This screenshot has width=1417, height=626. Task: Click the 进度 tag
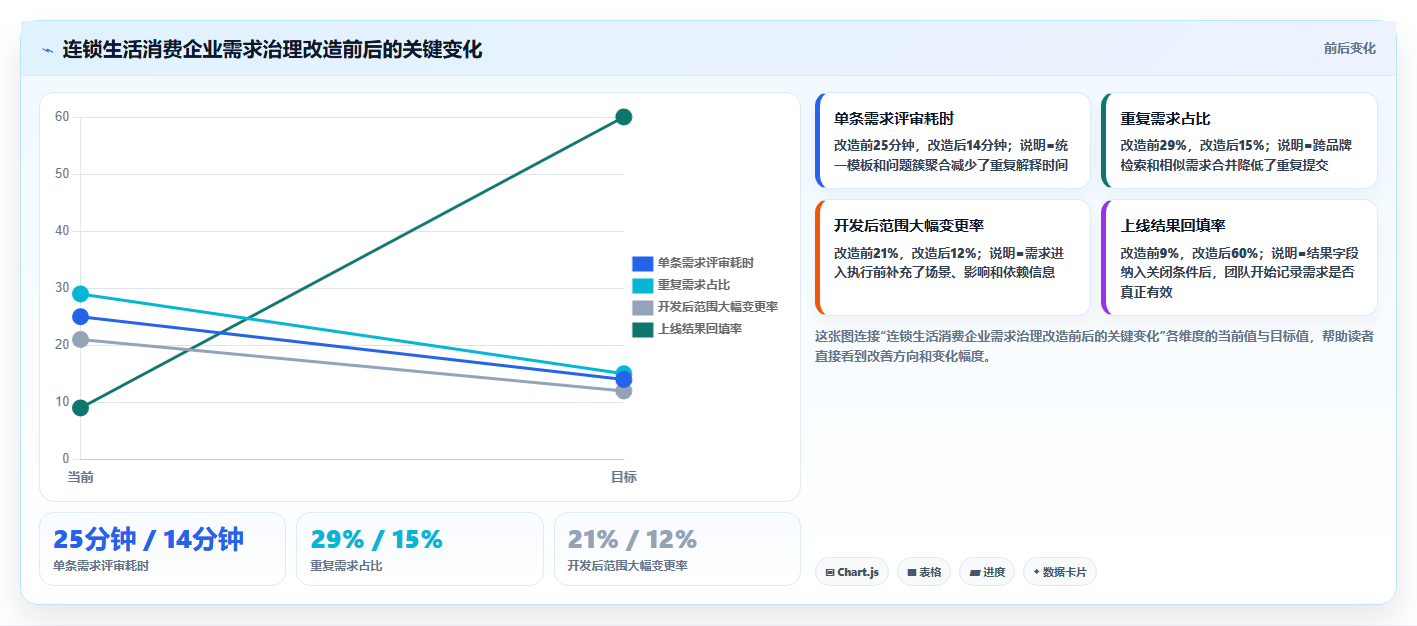pos(987,572)
